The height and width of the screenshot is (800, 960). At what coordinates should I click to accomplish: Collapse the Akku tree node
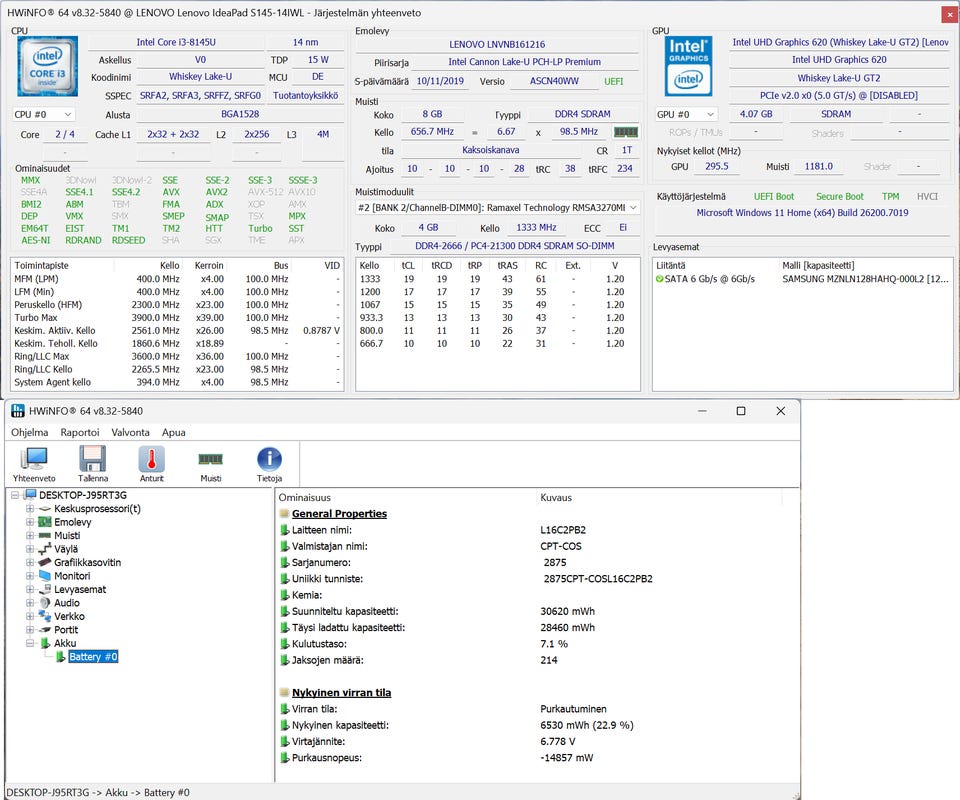tap(30, 644)
